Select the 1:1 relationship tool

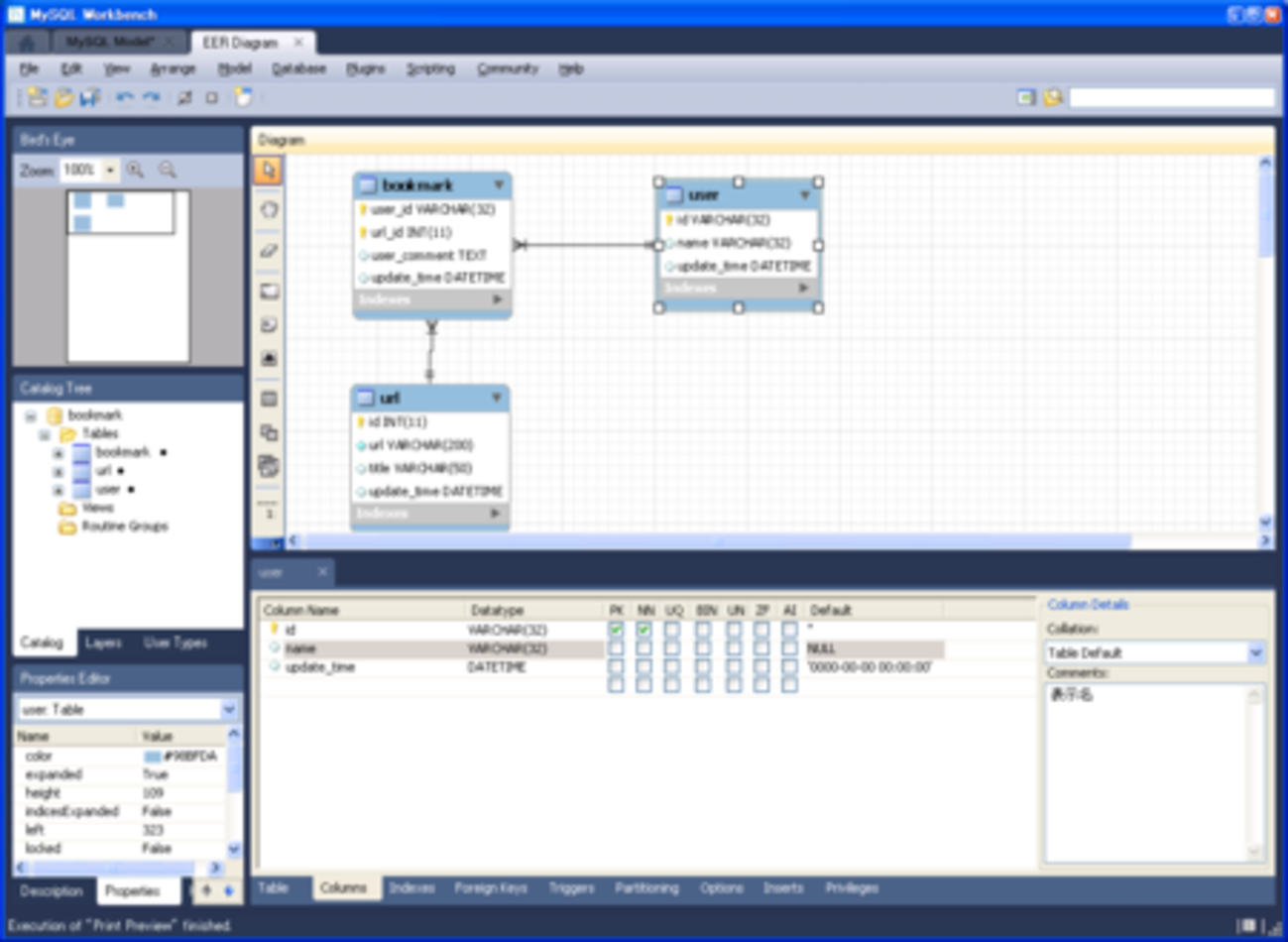269,513
